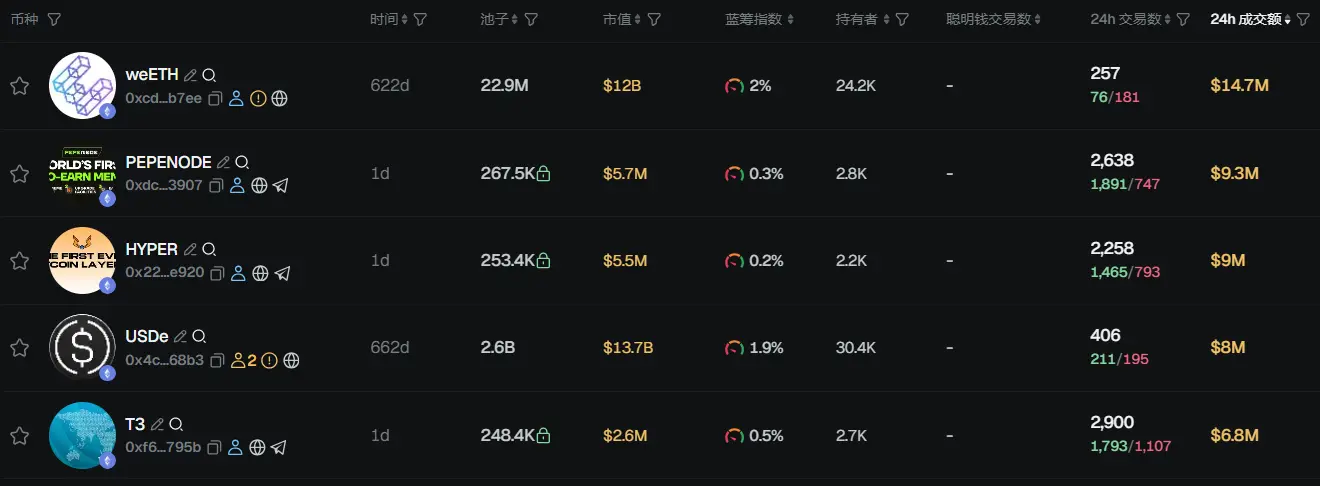Open the PEPENODE token name link
Screen dimensions: 1320x486
[168, 162]
